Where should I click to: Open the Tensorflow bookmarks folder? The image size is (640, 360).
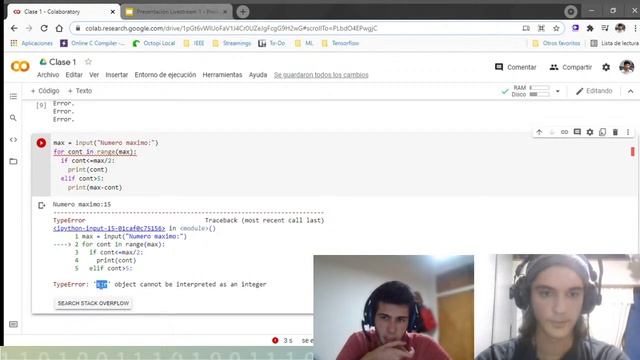pyautogui.click(x=340, y=43)
